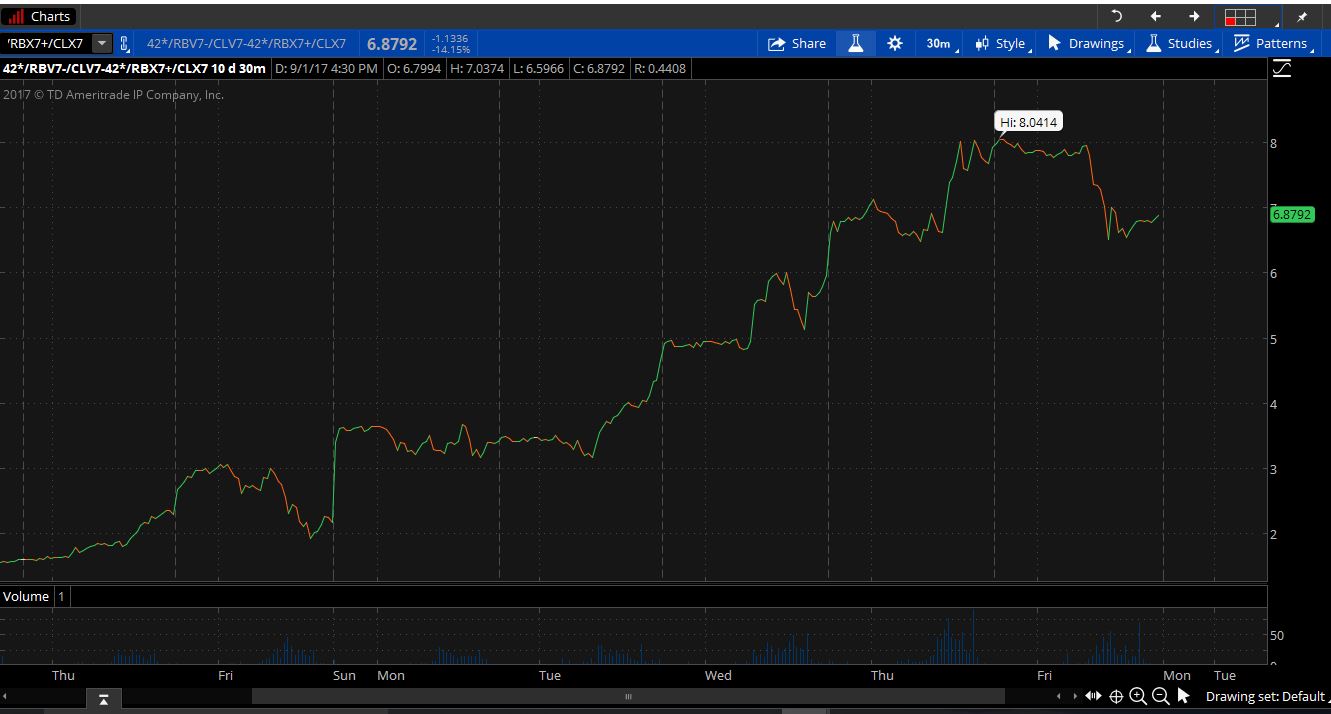Click the R: 0.4408 range value
Screen dimensions: 1331x714
point(661,68)
